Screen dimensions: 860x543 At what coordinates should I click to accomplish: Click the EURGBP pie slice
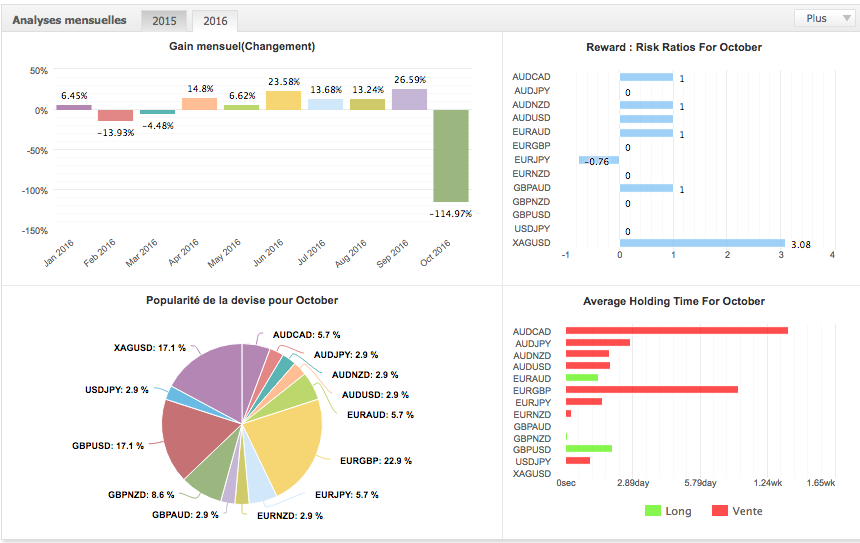(x=288, y=444)
